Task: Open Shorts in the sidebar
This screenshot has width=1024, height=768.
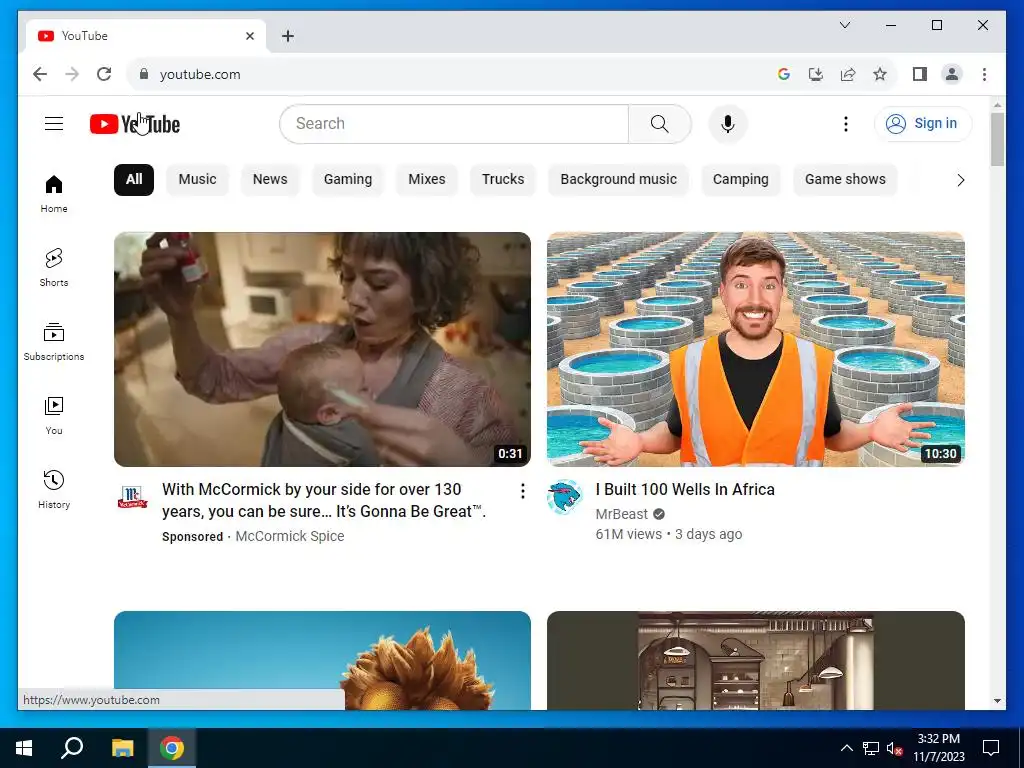Action: point(54,268)
